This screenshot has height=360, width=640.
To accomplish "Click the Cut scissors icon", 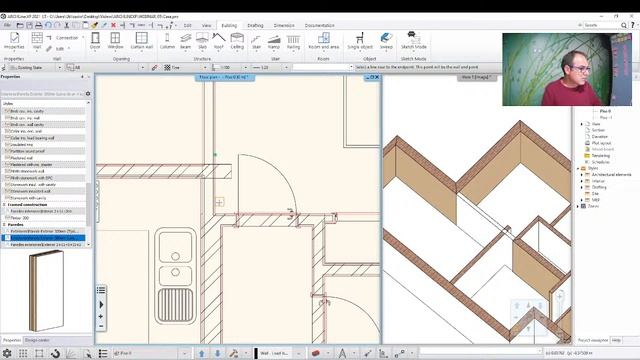I will [x=67, y=25].
